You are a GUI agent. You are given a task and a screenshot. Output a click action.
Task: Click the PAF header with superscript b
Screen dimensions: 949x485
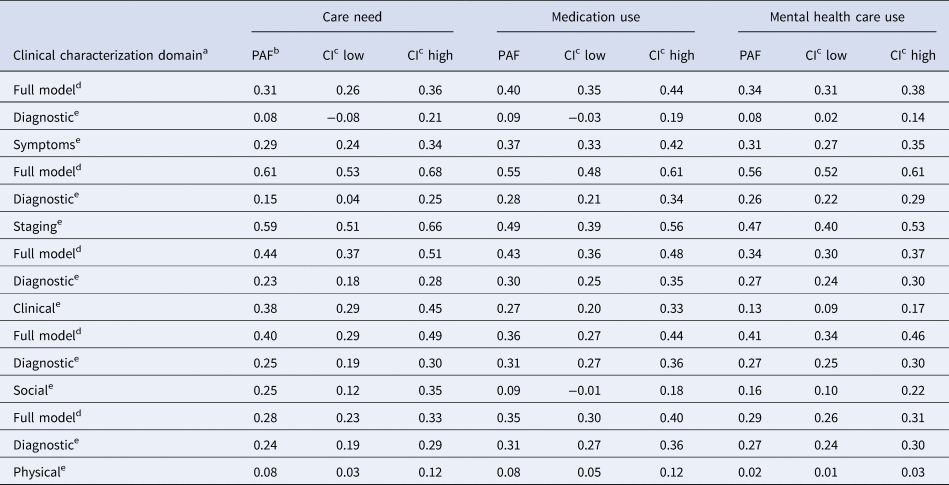tap(265, 55)
